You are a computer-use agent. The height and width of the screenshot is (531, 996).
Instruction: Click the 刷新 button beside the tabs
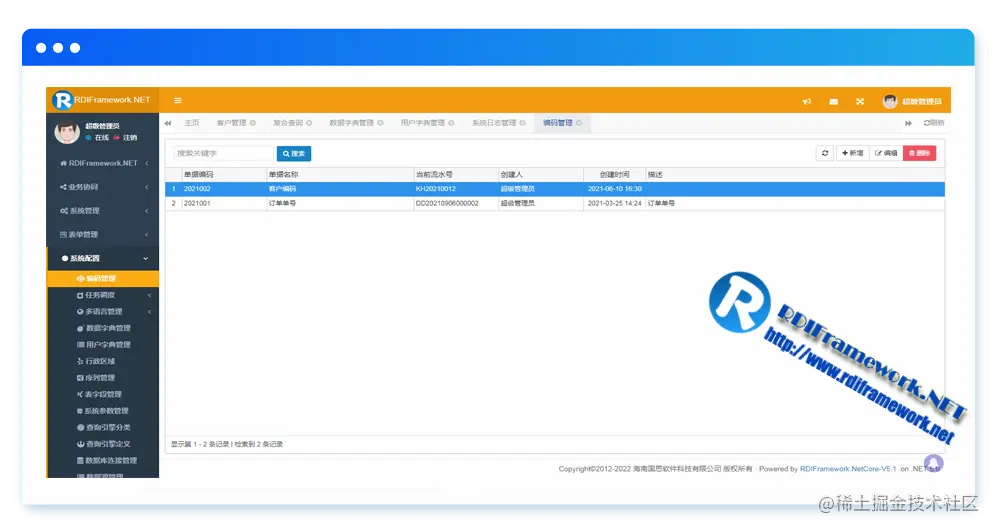coord(934,123)
